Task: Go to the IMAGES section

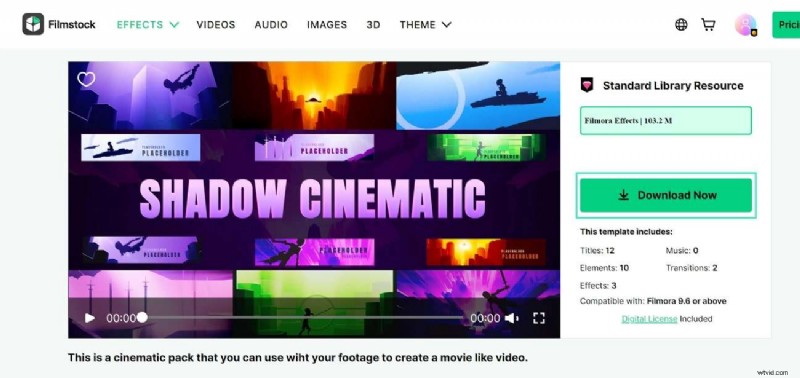Action: (327, 24)
